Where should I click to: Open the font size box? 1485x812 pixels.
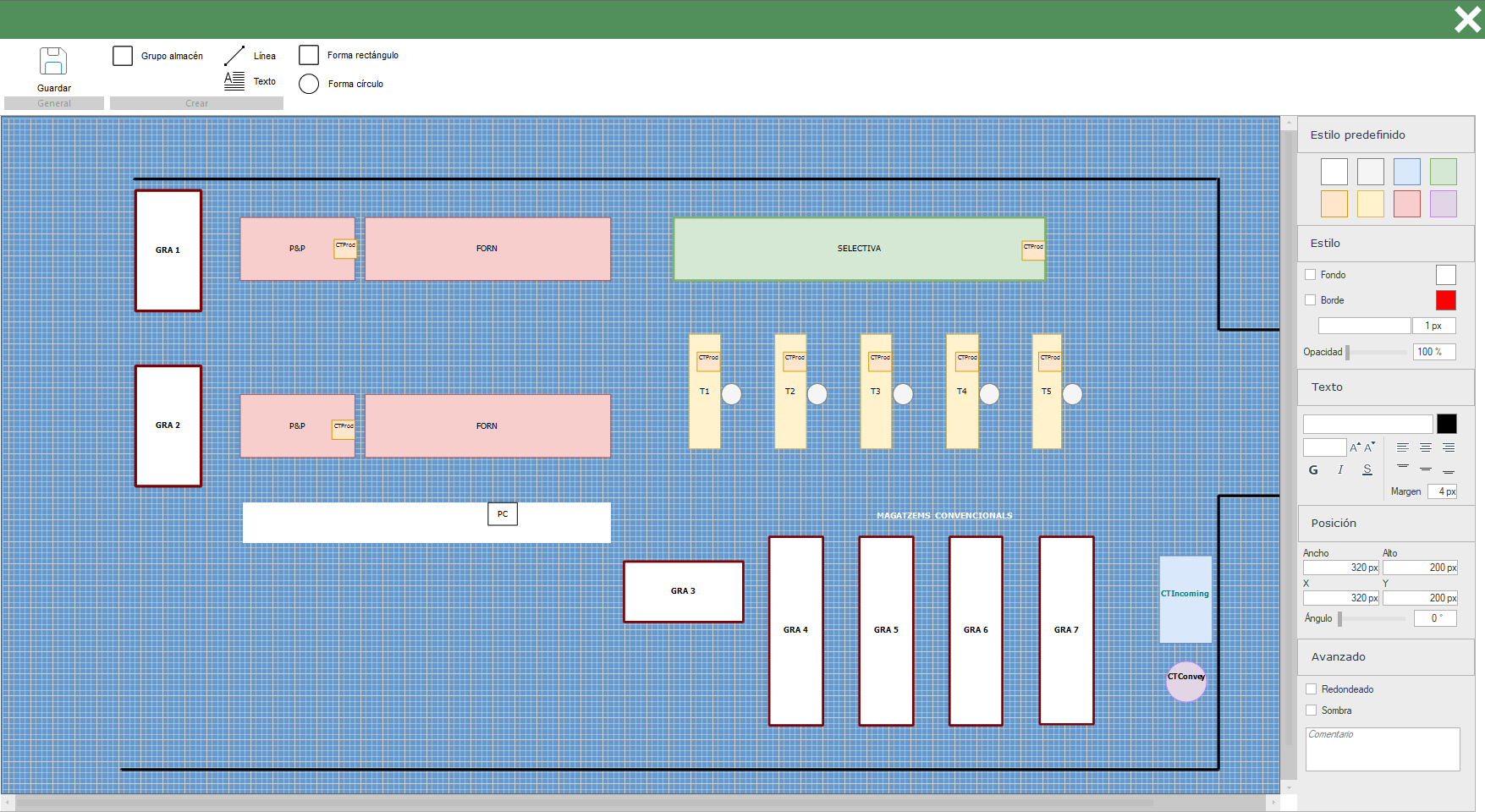tap(1324, 447)
